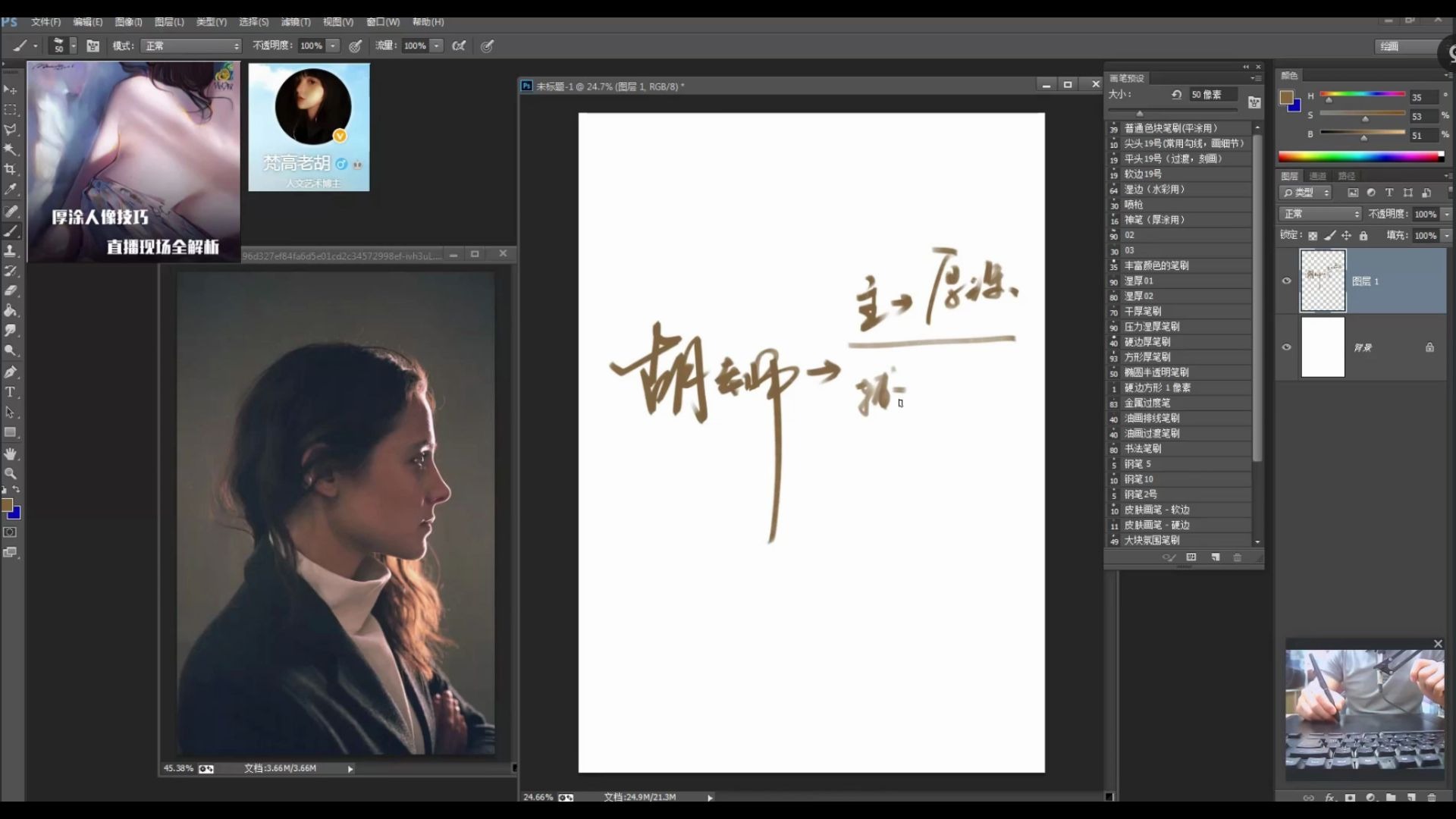Open the layer opacity dropdown arrow
This screenshot has width=1456, height=819.
pyautogui.click(x=1445, y=214)
